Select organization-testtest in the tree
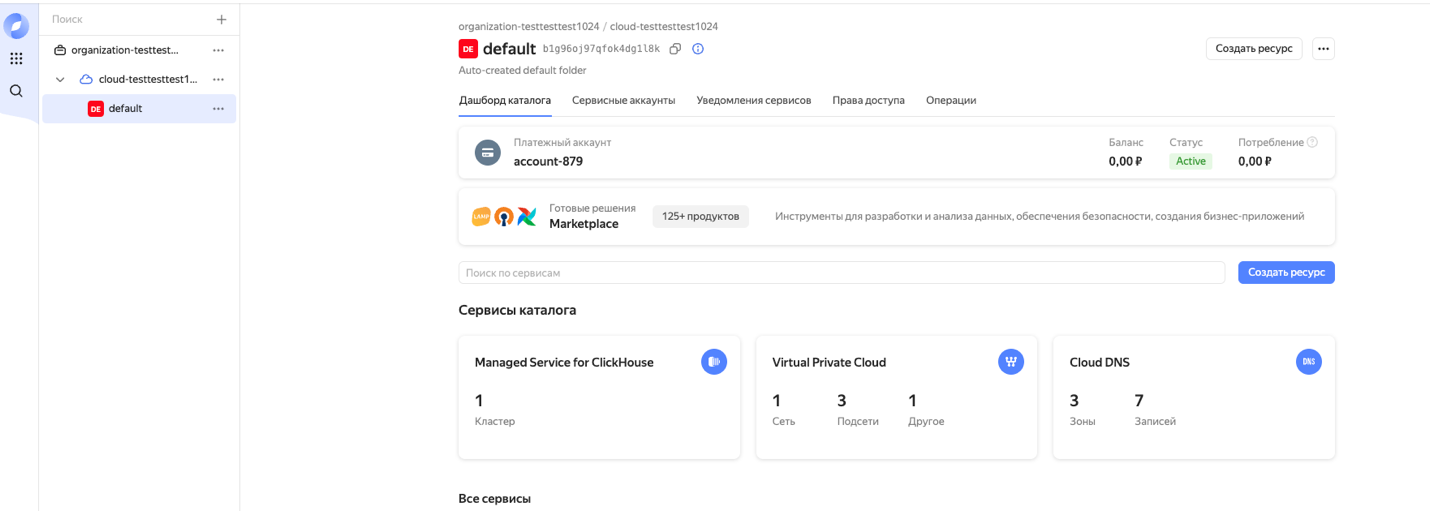This screenshot has height=511, width=1430. click(x=125, y=50)
